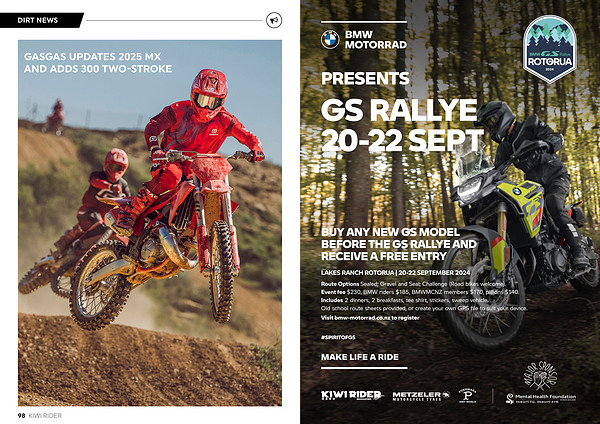Click page number 98 KIWI RIDER footer
Image resolution: width=600 pixels, height=424 pixels.
pyautogui.click(x=40, y=415)
